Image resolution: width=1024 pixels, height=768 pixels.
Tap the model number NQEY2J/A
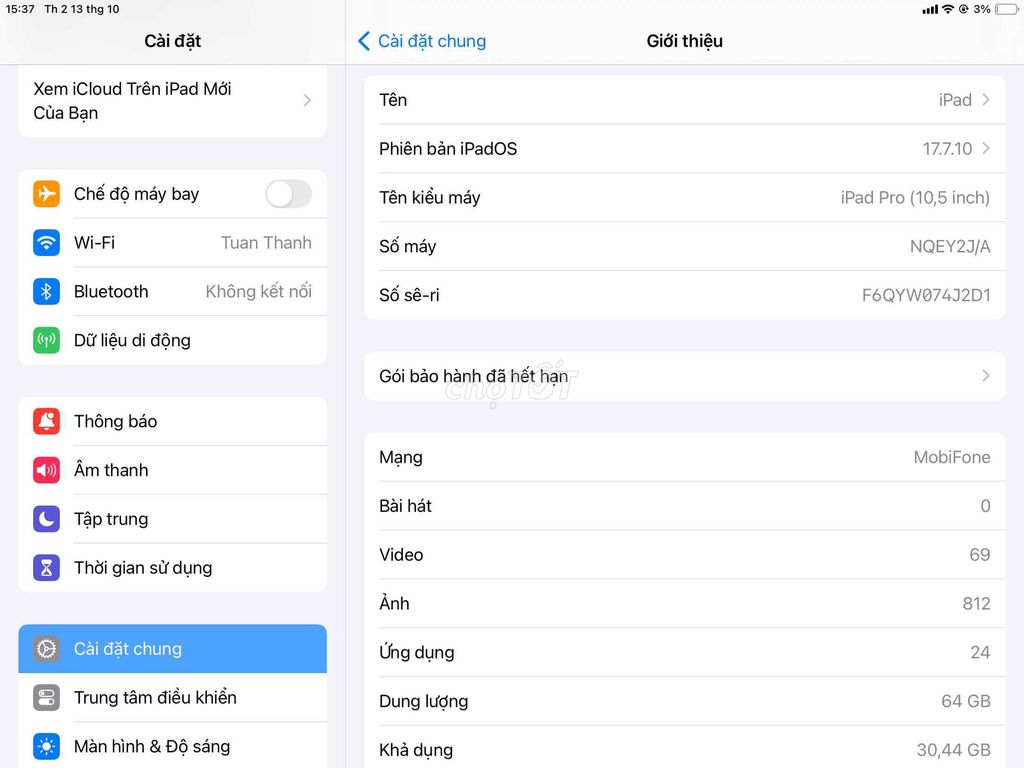pos(950,247)
